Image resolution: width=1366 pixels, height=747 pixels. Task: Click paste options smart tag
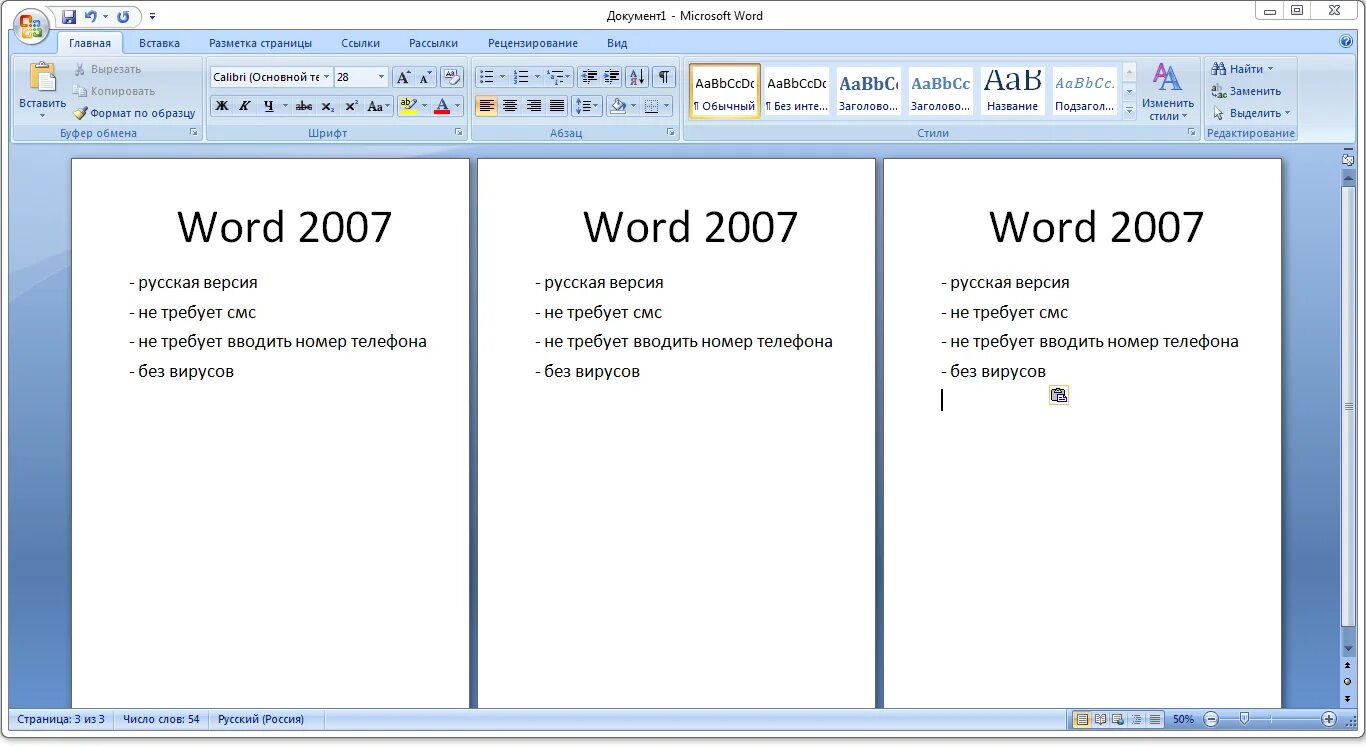coord(1059,395)
